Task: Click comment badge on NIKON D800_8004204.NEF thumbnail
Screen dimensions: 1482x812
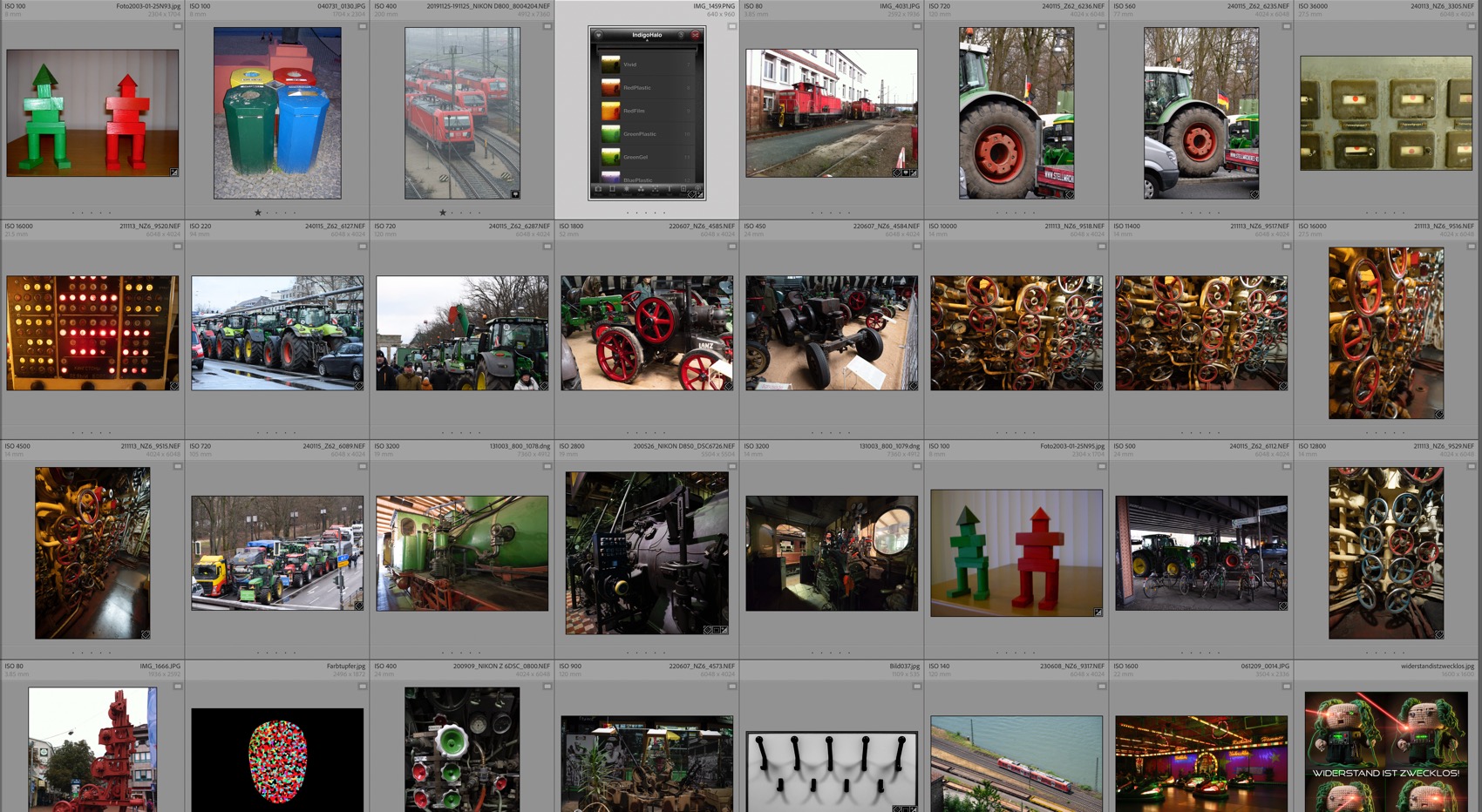Action: click(515, 194)
